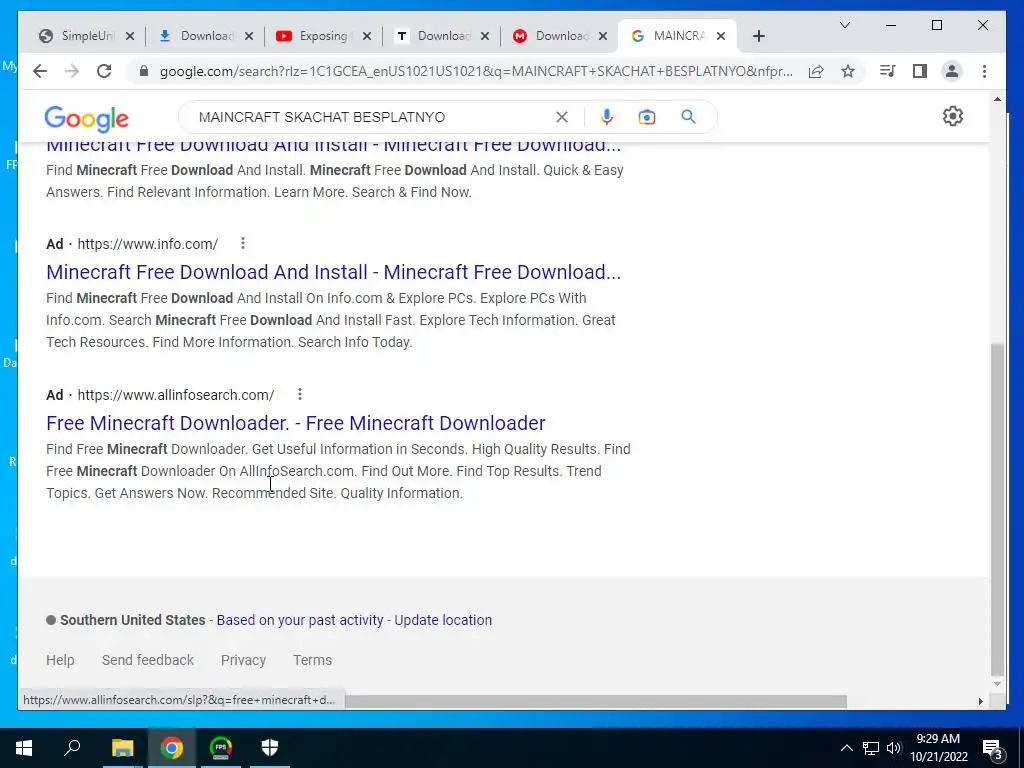Open the Chrome profile avatar
This screenshot has width=1024, height=768.
[952, 71]
